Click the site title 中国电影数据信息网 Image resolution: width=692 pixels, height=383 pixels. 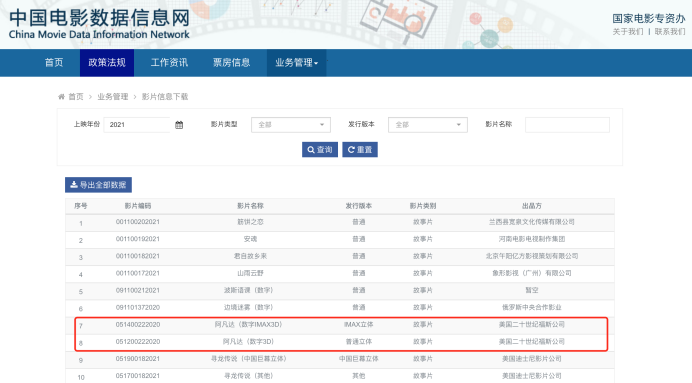[x=99, y=18]
